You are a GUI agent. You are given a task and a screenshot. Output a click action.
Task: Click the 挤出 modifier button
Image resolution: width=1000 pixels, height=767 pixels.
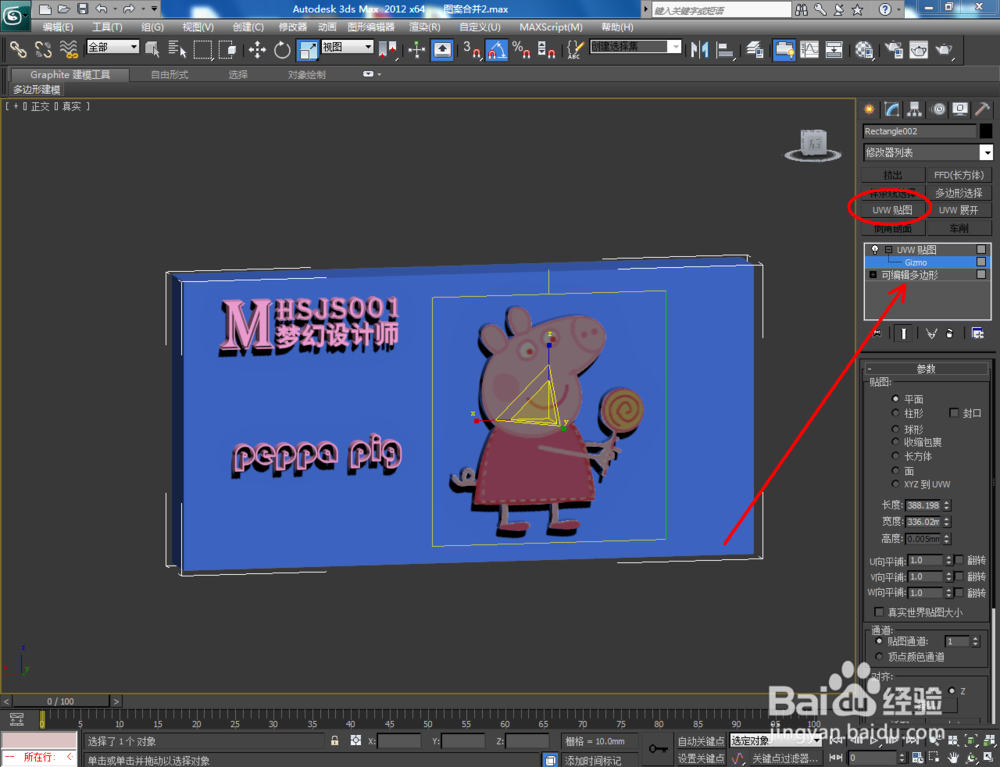click(x=893, y=175)
